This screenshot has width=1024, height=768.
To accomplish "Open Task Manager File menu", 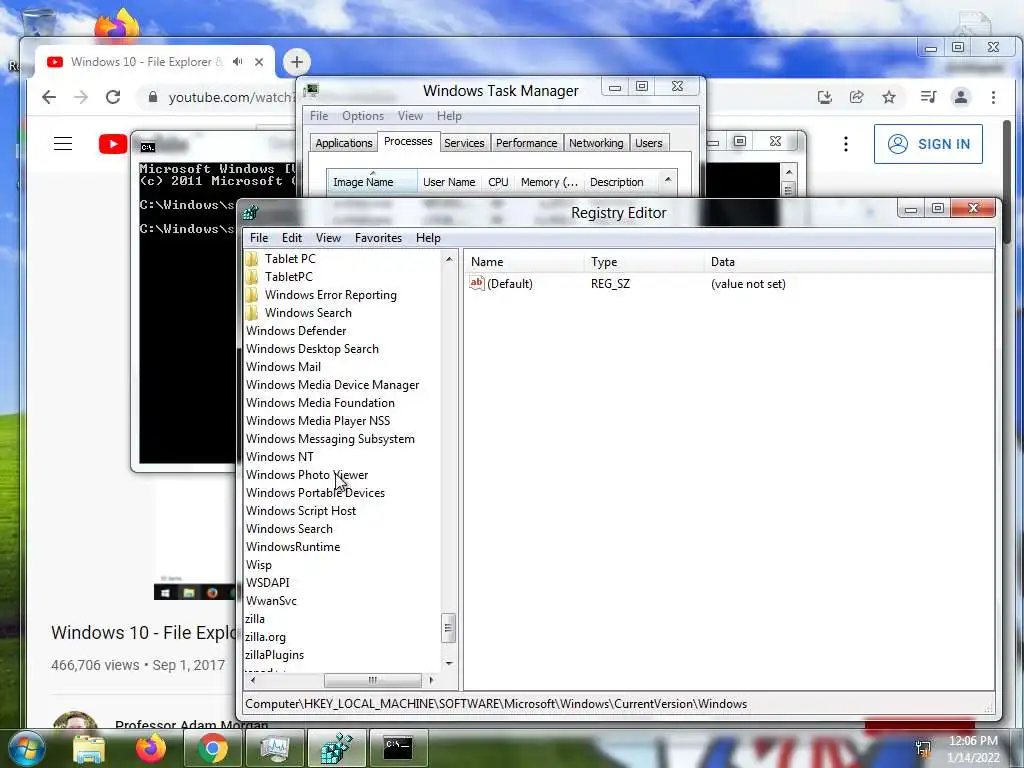I will pyautogui.click(x=319, y=116).
